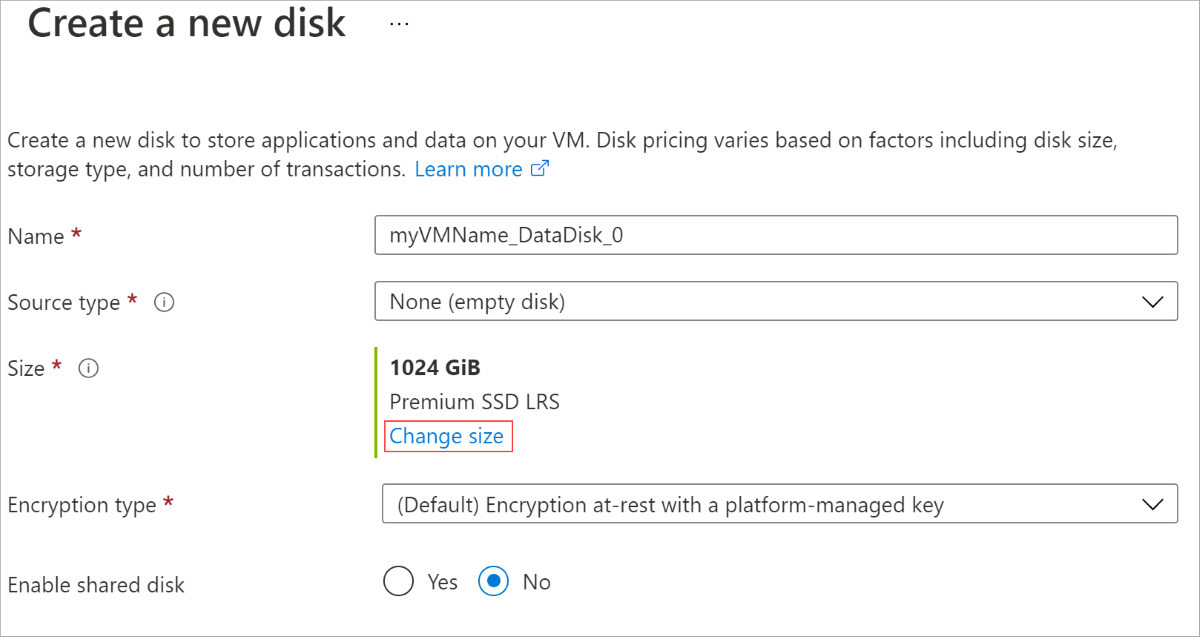Open the ellipsis menu beside the page title

click(397, 22)
